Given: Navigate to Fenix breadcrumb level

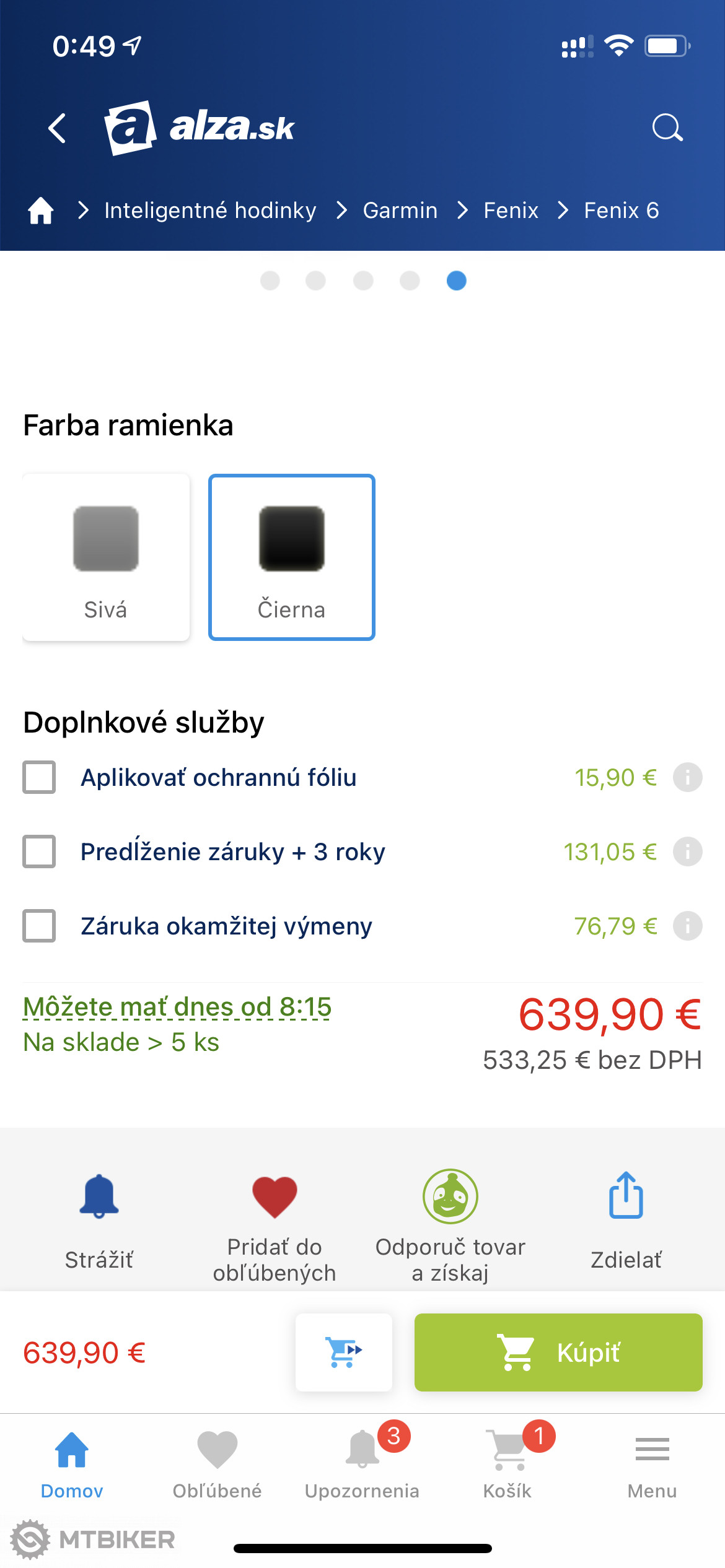Looking at the screenshot, I should click(x=511, y=211).
